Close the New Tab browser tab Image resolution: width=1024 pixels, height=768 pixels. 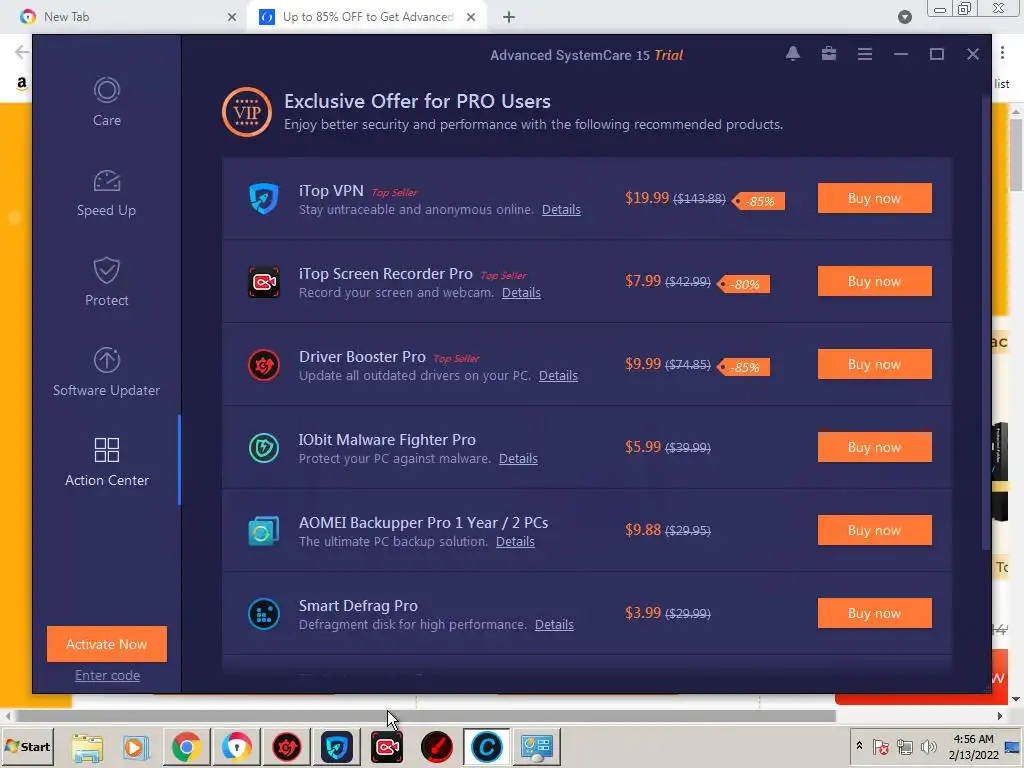232,17
